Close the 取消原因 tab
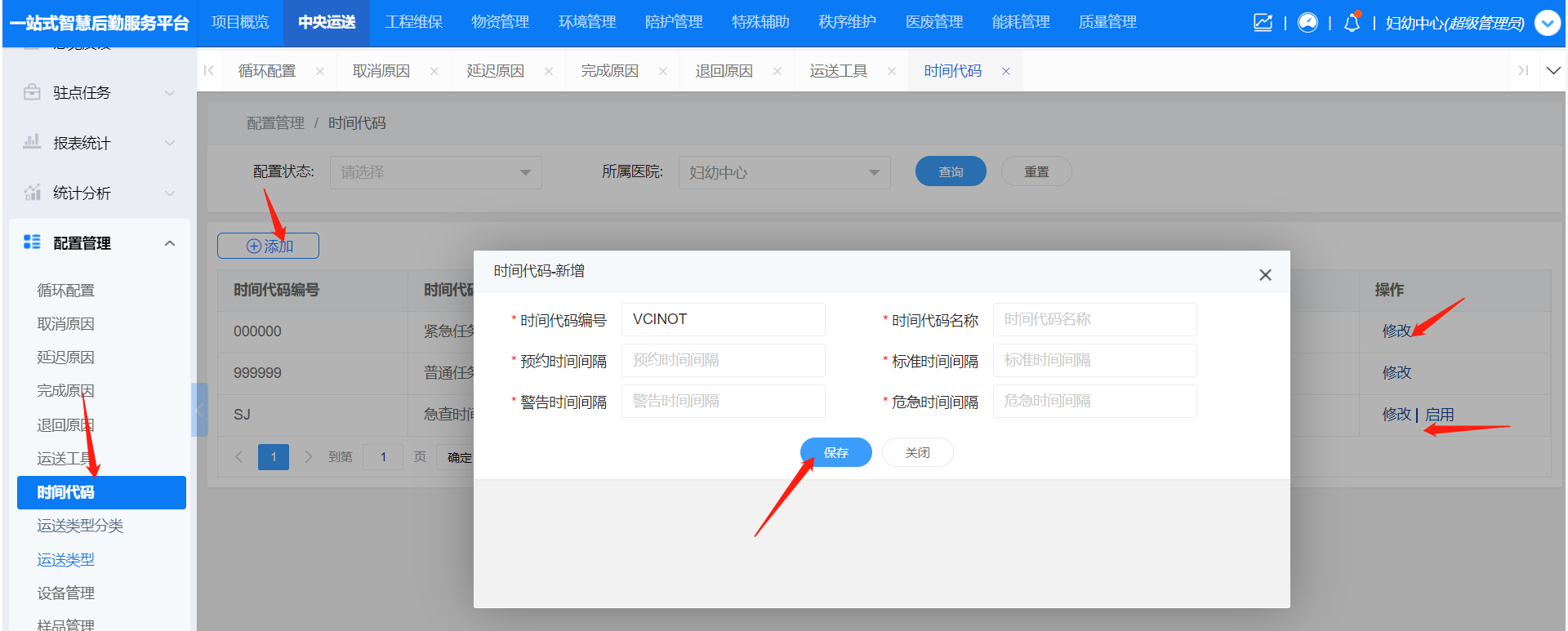1568x631 pixels. [x=434, y=72]
